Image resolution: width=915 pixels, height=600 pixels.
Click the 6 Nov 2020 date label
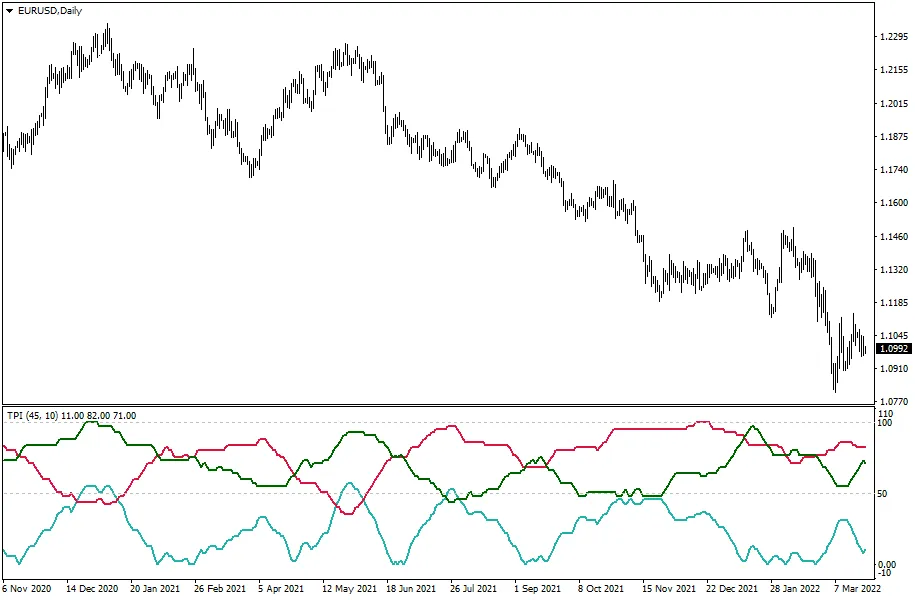(x=26, y=589)
